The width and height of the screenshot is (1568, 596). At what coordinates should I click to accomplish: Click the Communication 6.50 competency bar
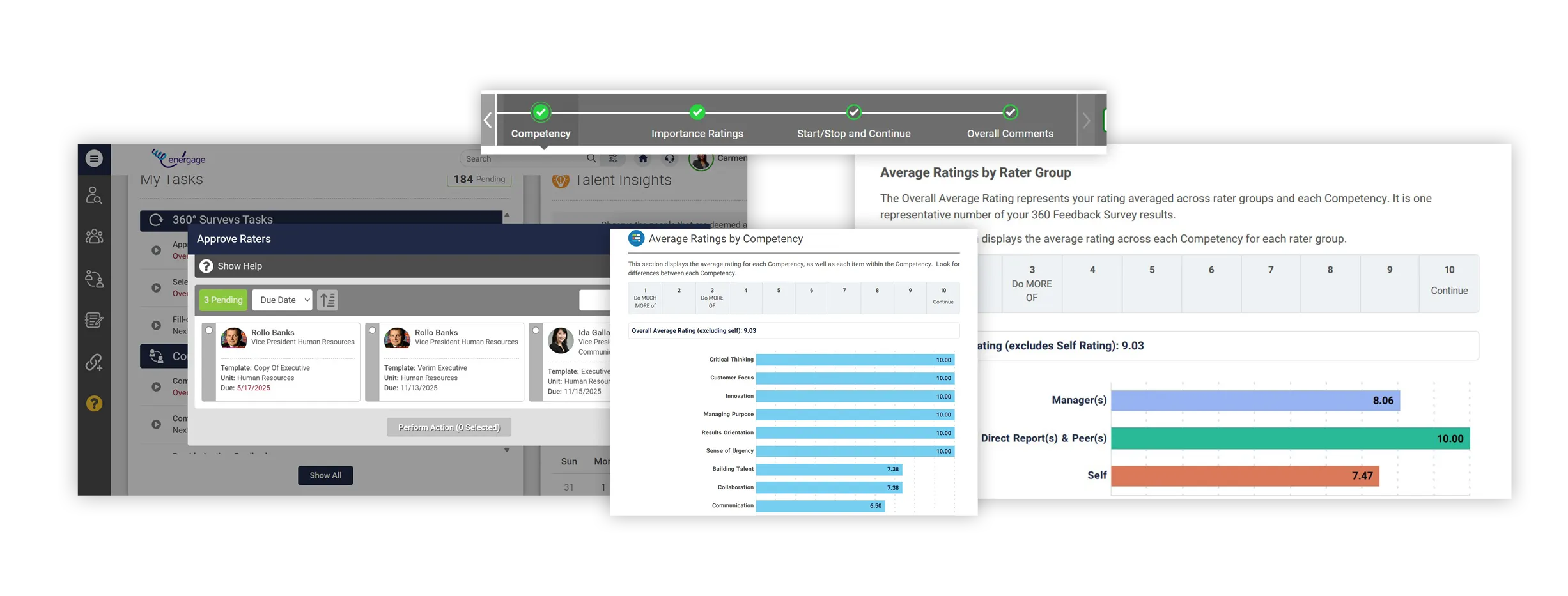821,506
